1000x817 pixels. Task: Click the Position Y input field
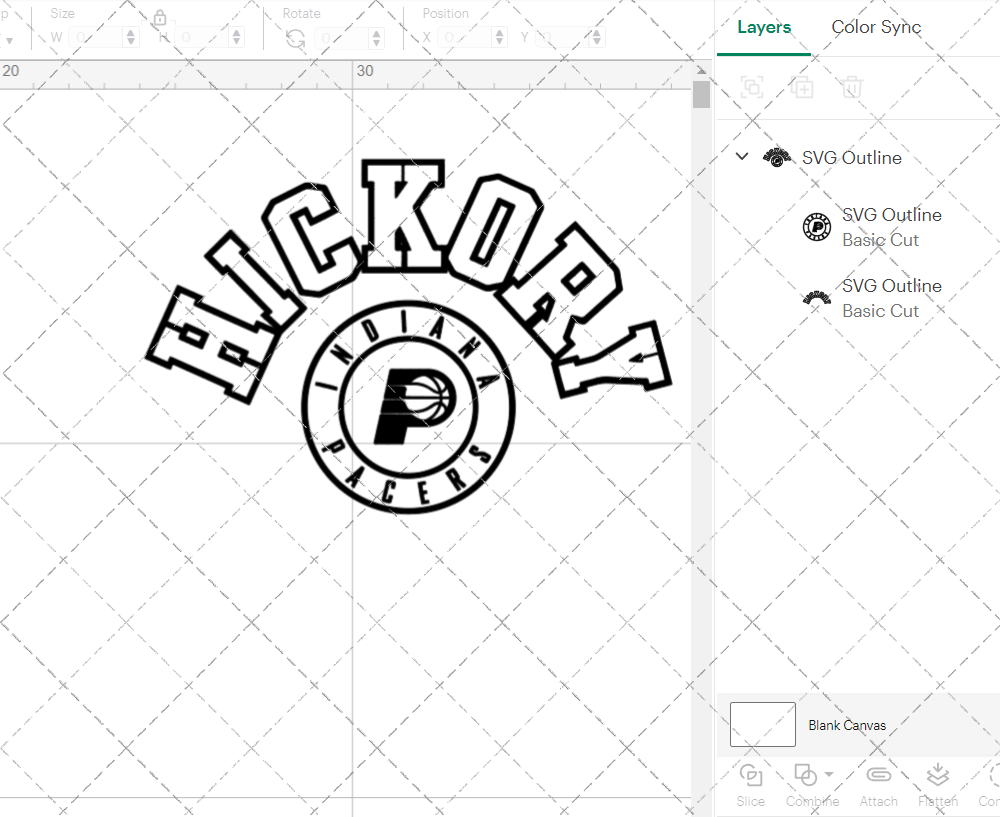coord(562,38)
